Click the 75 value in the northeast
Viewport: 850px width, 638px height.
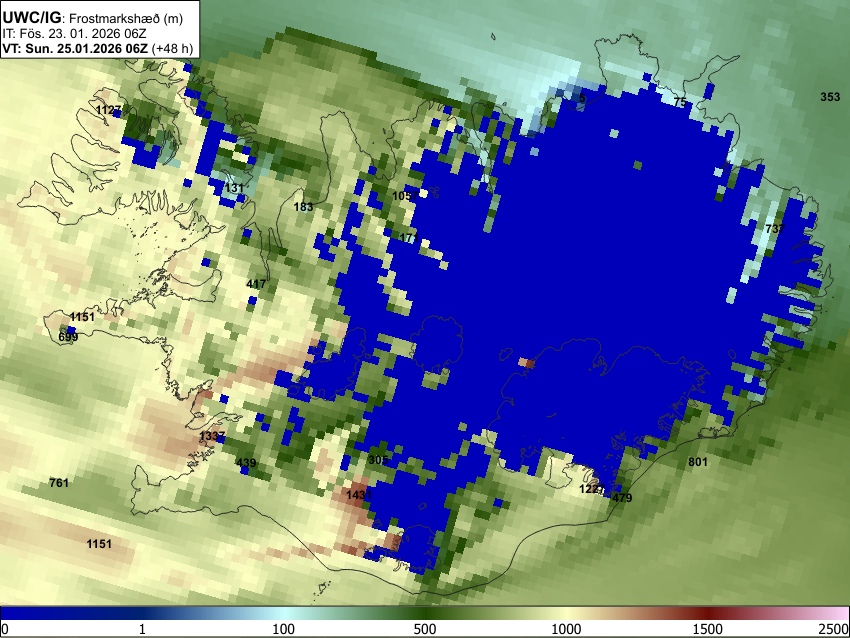tap(680, 102)
